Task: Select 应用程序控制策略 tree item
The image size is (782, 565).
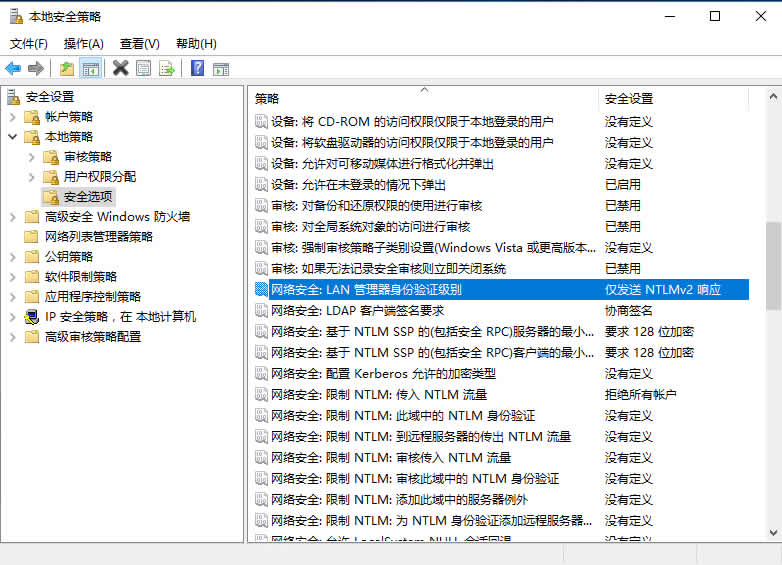Action: [93, 297]
